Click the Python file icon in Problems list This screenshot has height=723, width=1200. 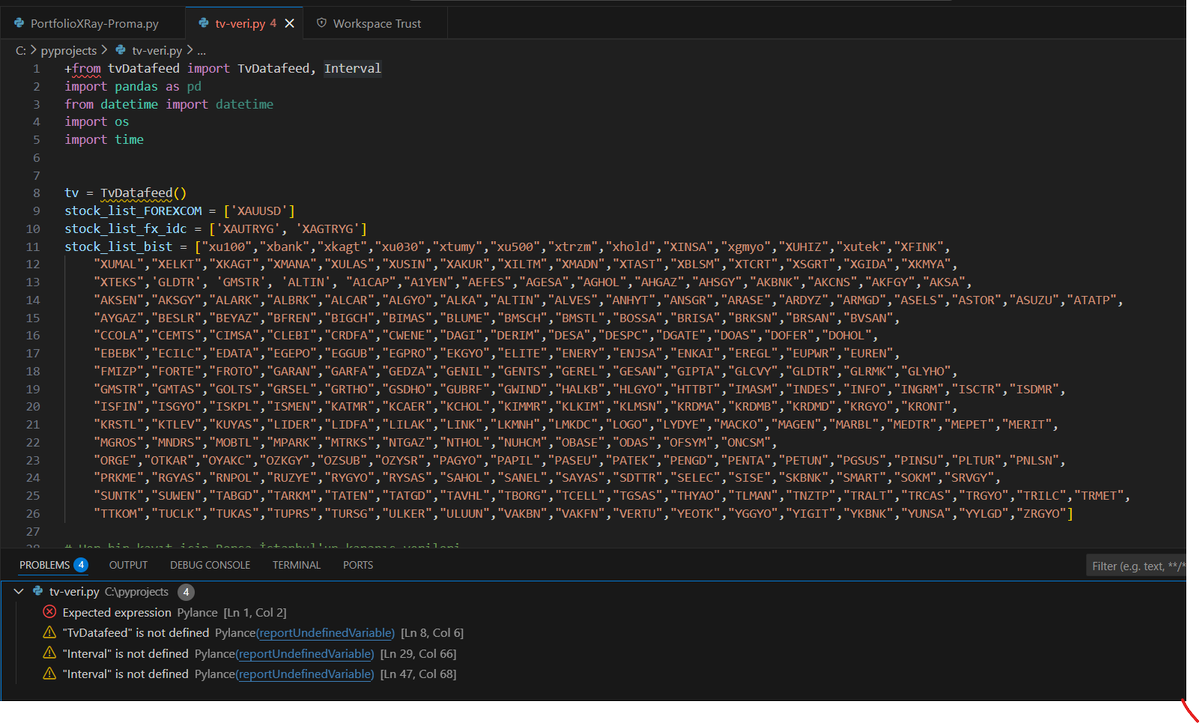pos(38,592)
